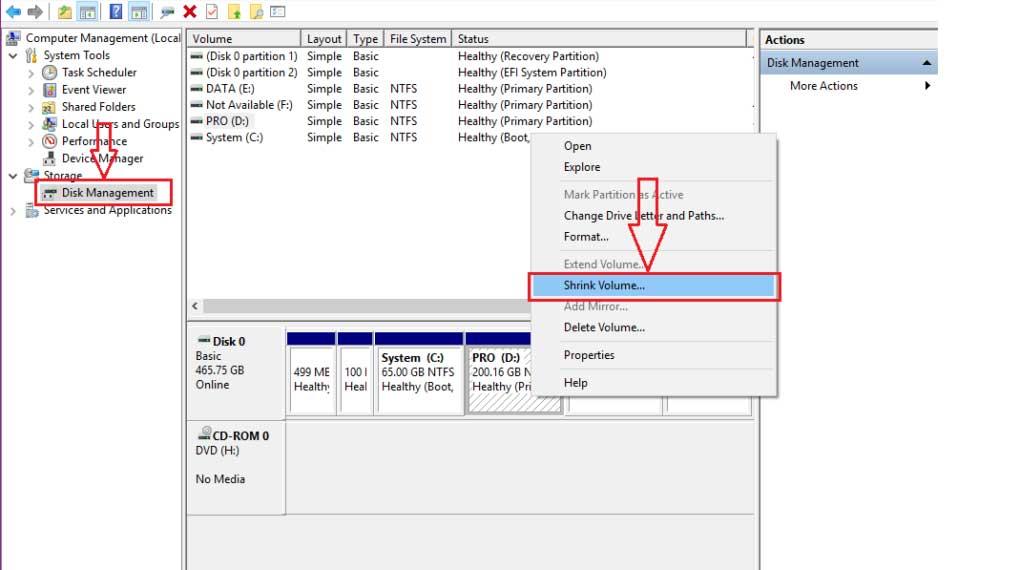Click the Device Manager icon
The image size is (1020, 570).
49,158
